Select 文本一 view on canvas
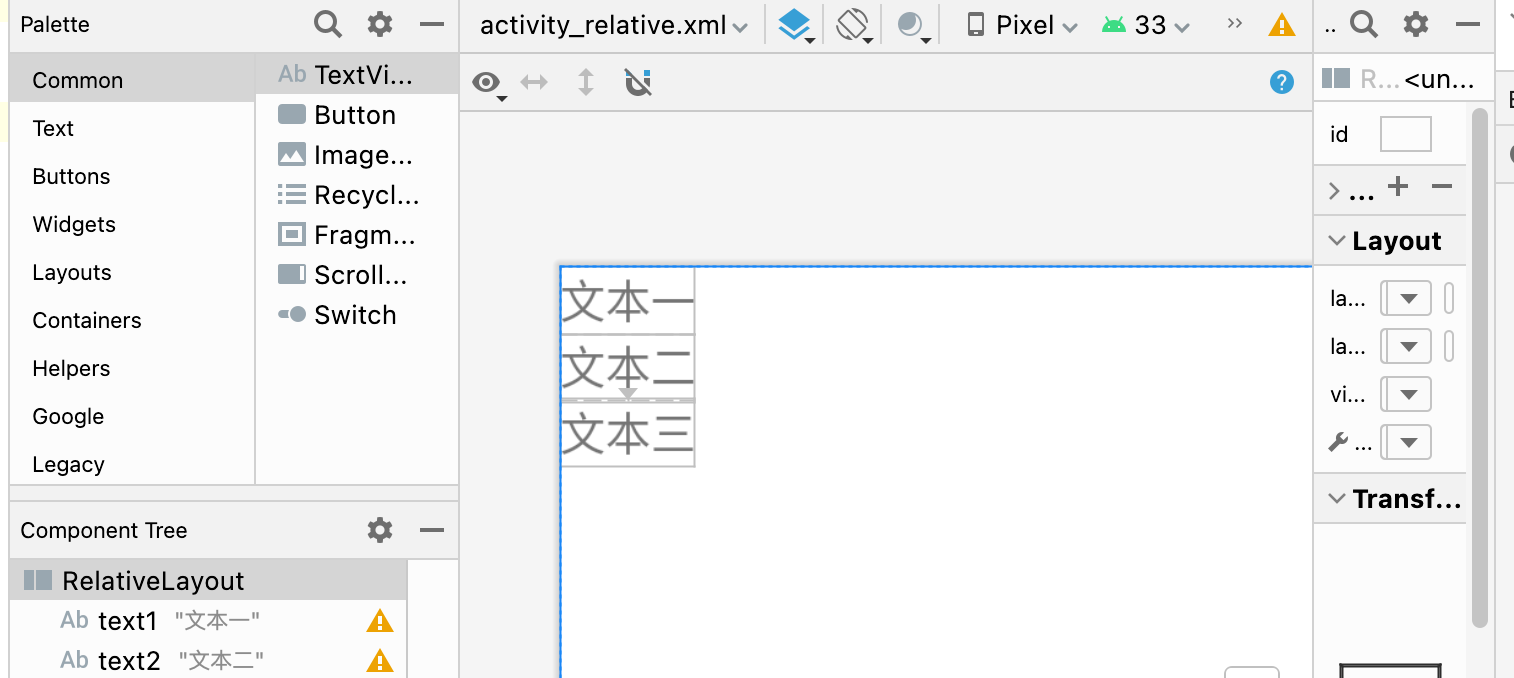The image size is (1514, 678). 627,301
